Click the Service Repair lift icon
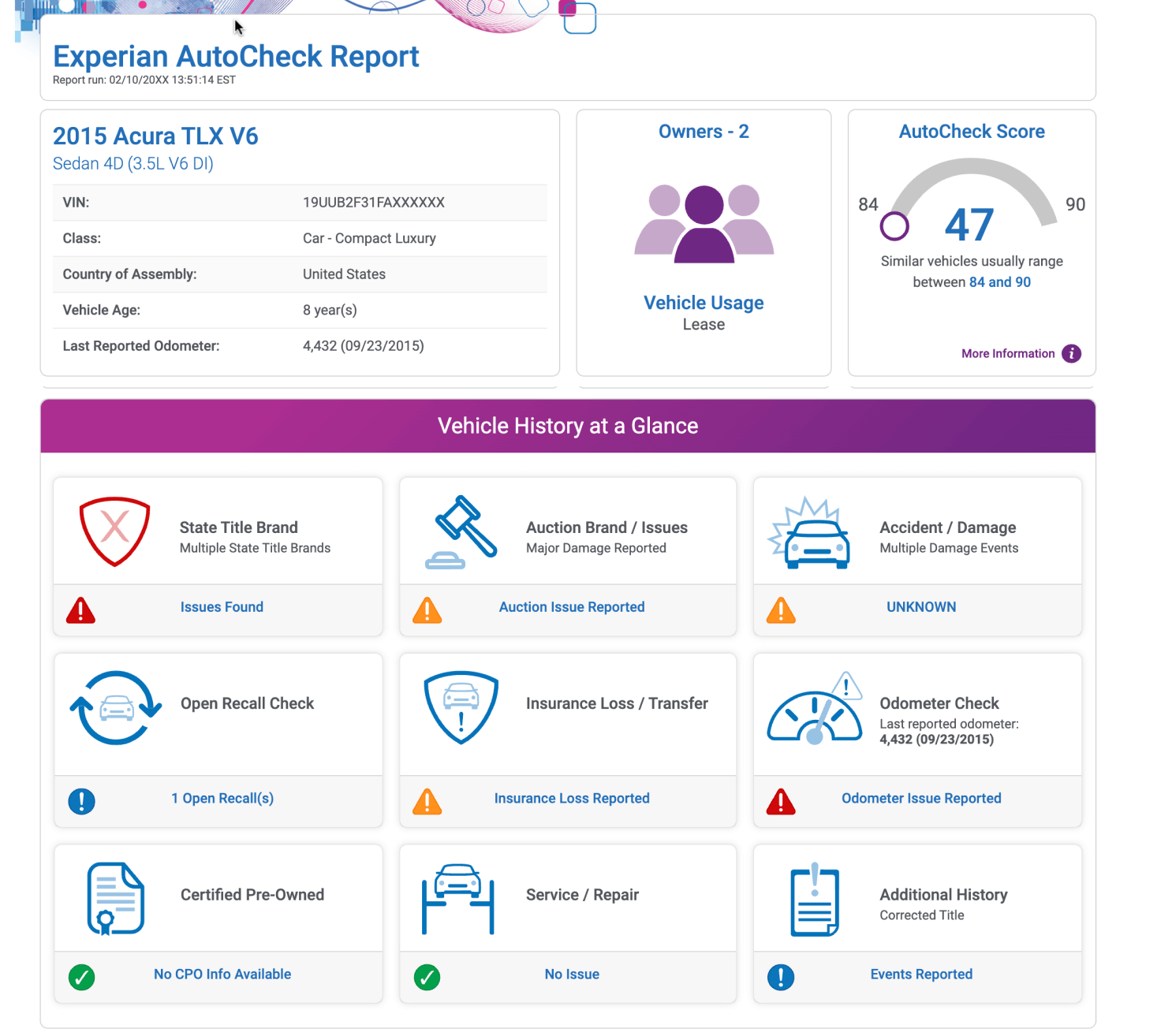The image size is (1172, 1036). coord(457,899)
